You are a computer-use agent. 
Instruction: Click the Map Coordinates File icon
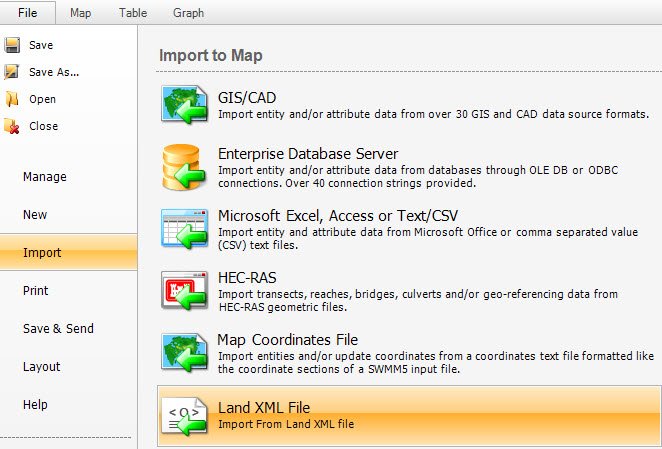coord(184,352)
